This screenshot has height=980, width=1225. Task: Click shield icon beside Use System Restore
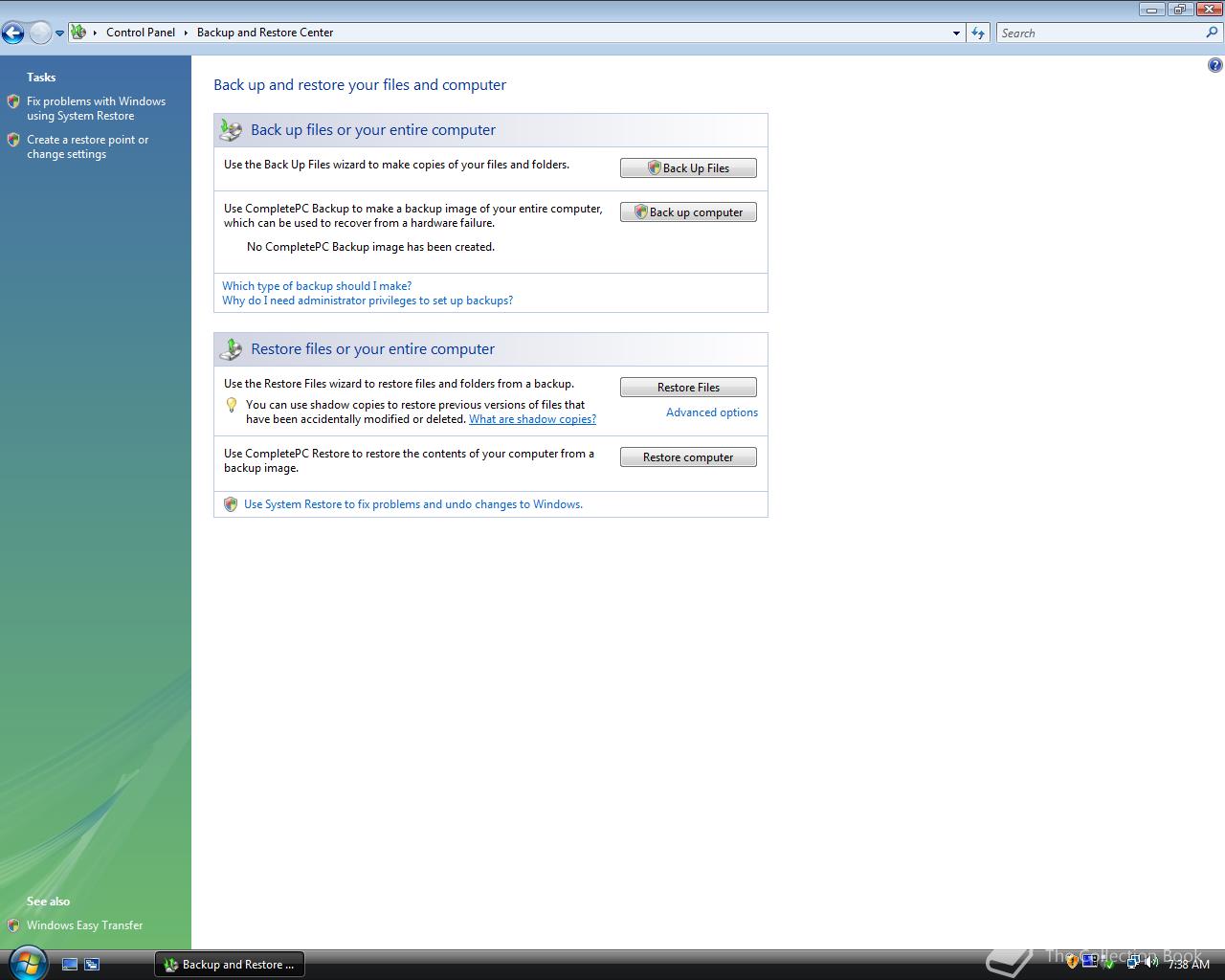tap(231, 504)
